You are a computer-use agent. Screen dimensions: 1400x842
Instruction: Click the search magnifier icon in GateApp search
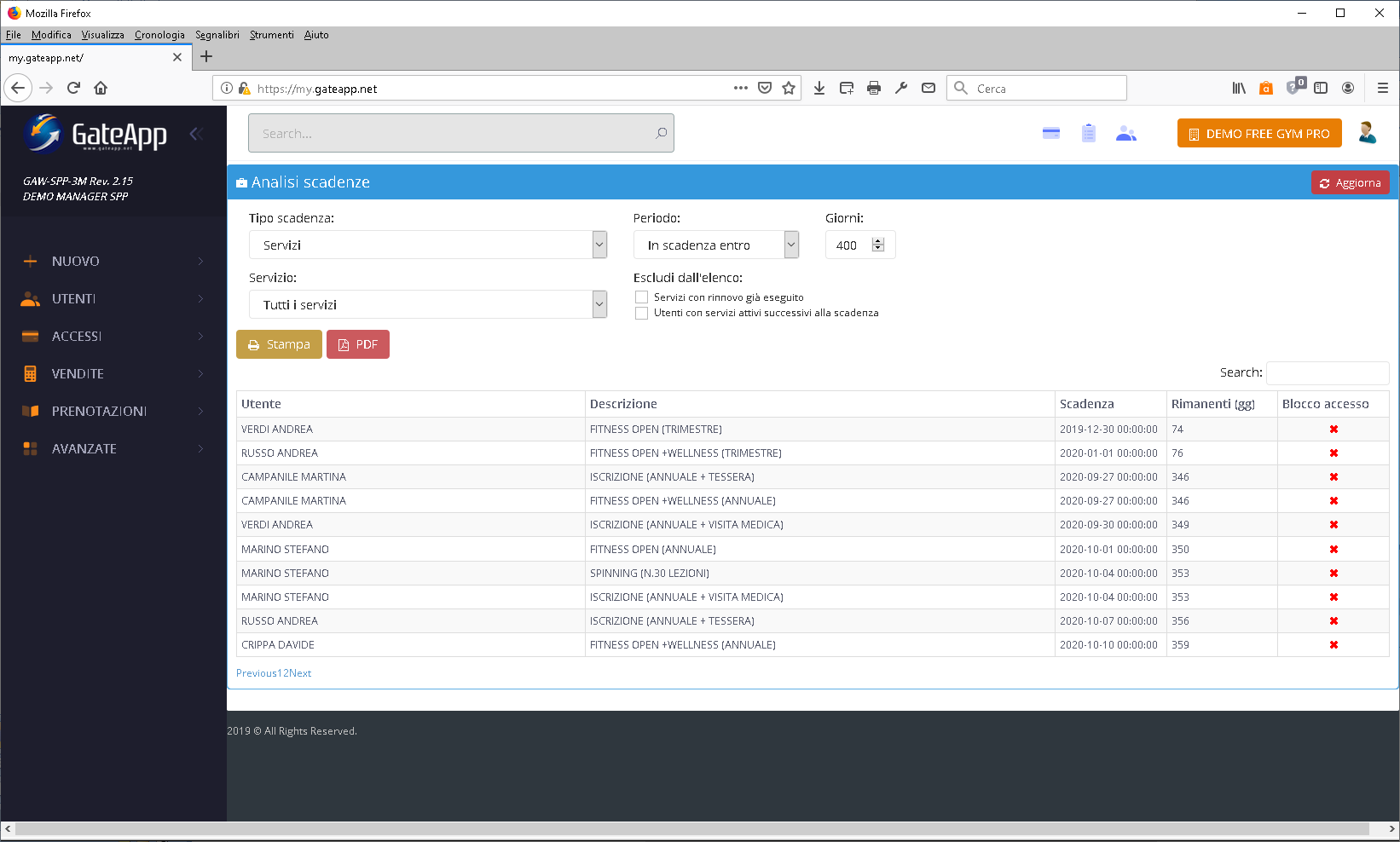pos(661,133)
